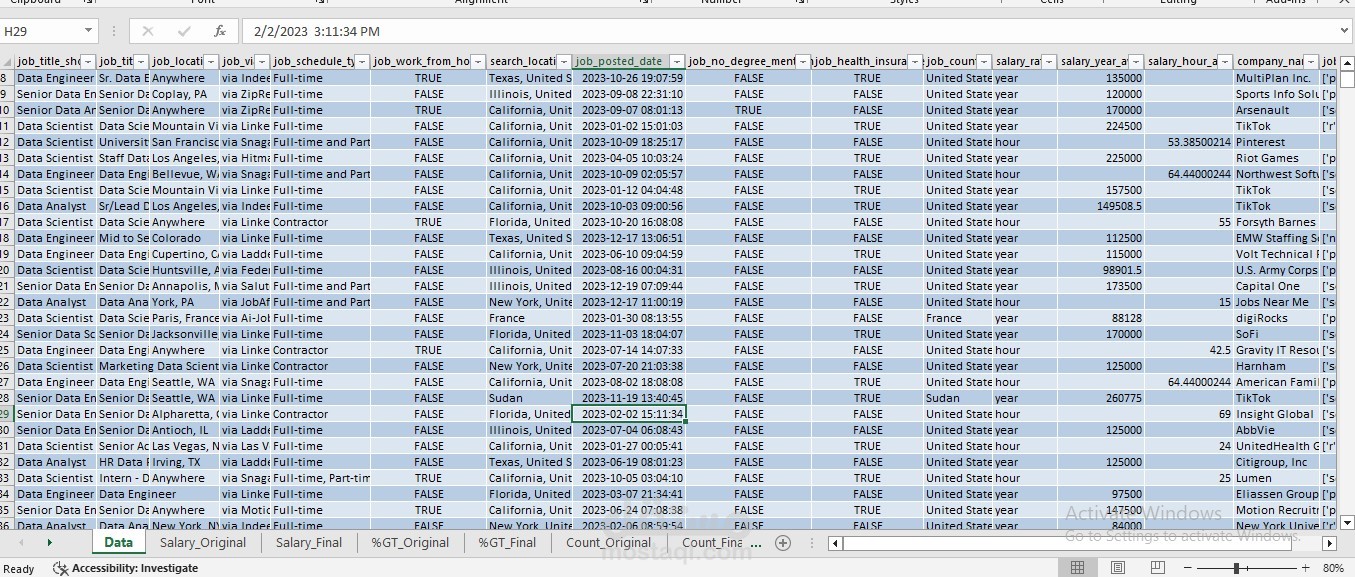The image size is (1355, 577).
Task: Click the formula bar showing 2/2/2023
Action: tap(795, 31)
